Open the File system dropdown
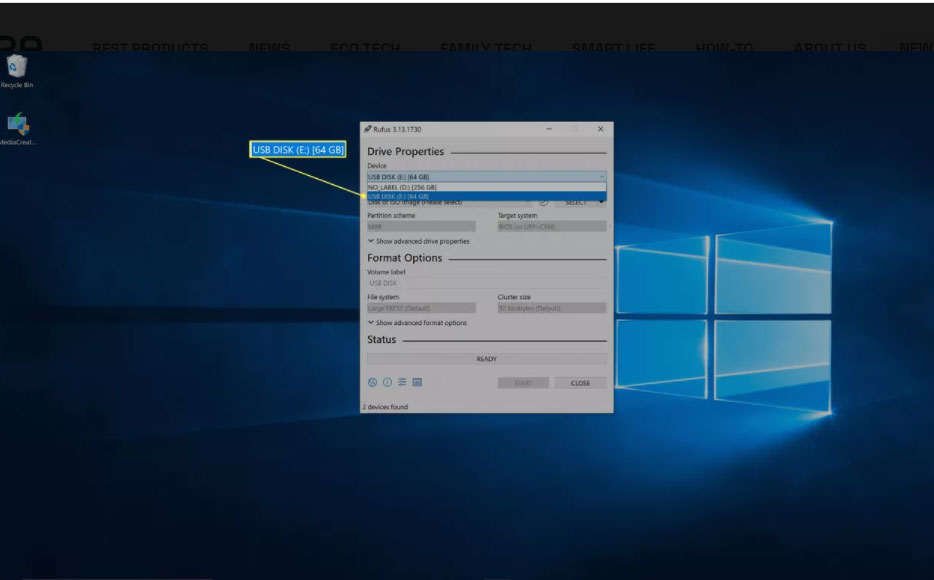 (421, 308)
